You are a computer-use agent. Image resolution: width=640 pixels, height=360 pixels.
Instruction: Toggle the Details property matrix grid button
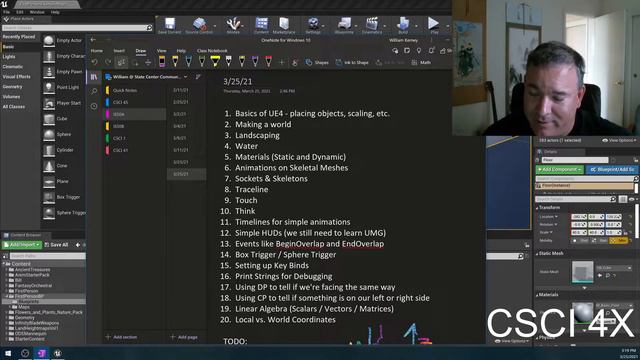pyautogui.click(x=622, y=199)
